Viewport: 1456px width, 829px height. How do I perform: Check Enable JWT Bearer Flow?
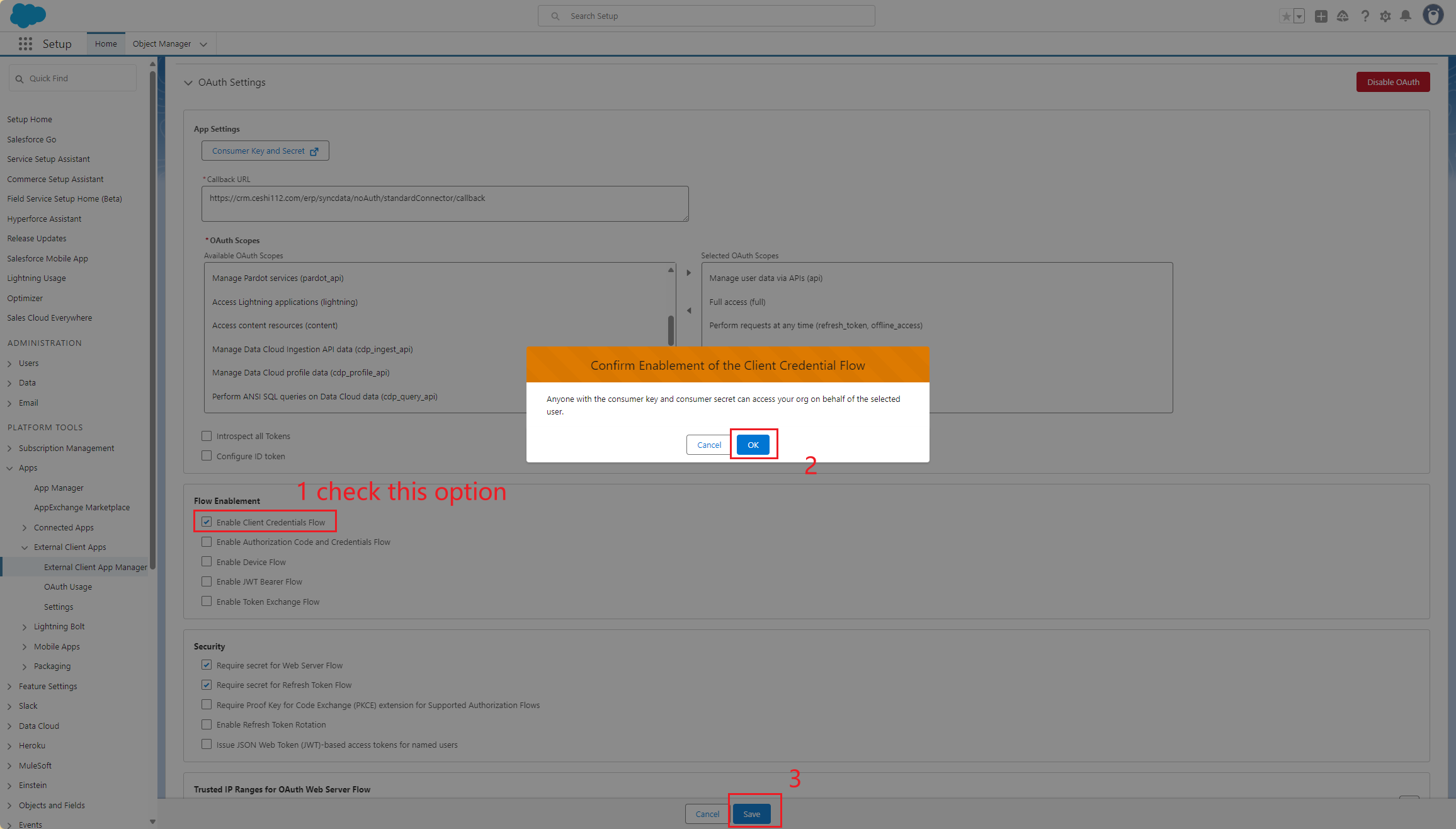coord(207,581)
